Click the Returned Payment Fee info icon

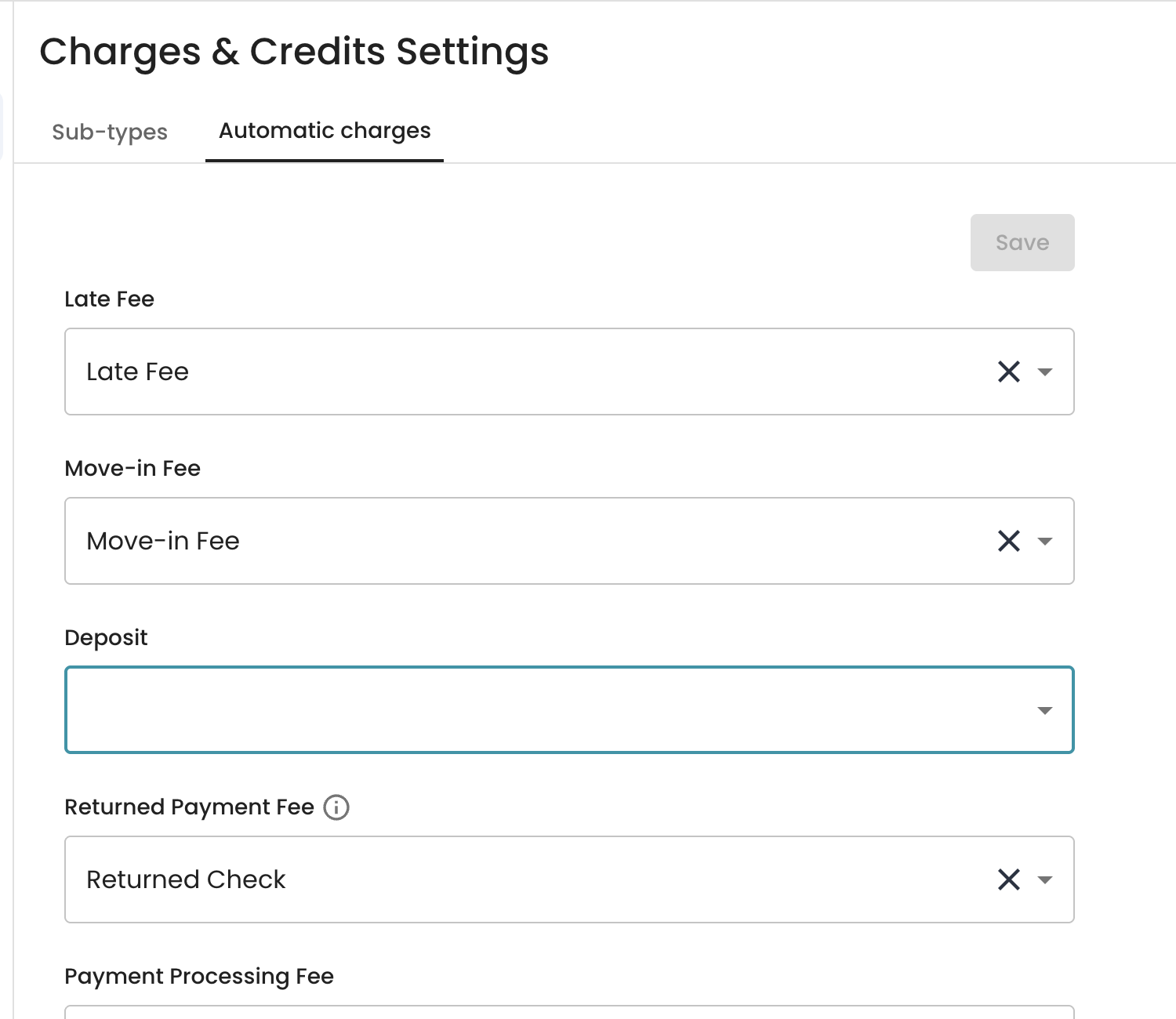point(336,807)
